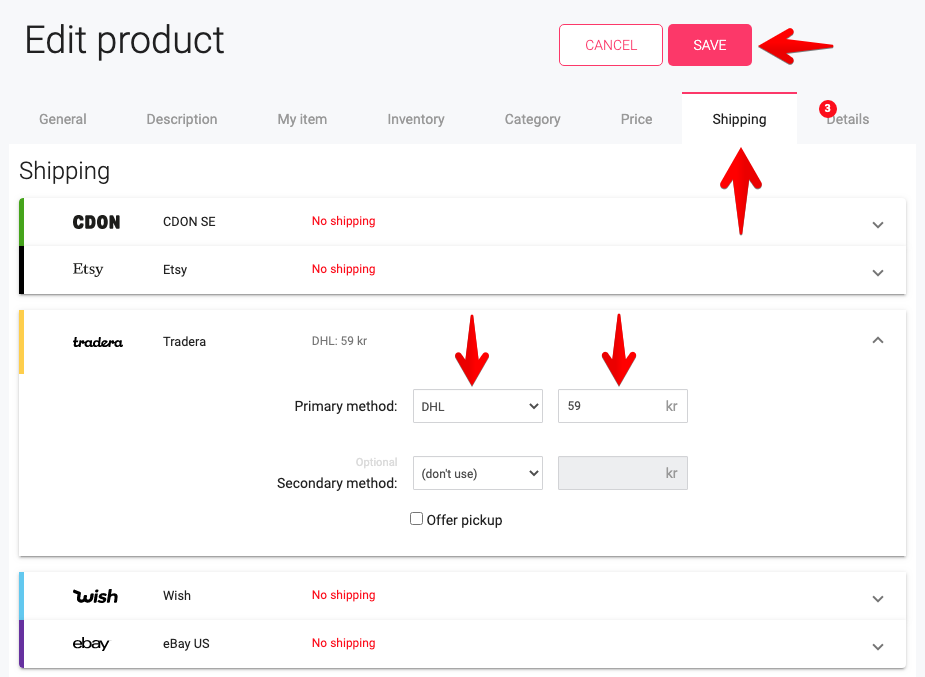Screen dimensions: 925x677
Task: Click the CDON SE marketplace name
Action: pos(189,222)
